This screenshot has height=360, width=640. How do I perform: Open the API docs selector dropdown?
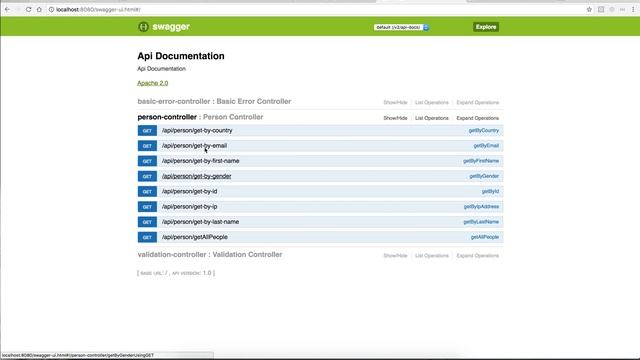click(x=401, y=27)
